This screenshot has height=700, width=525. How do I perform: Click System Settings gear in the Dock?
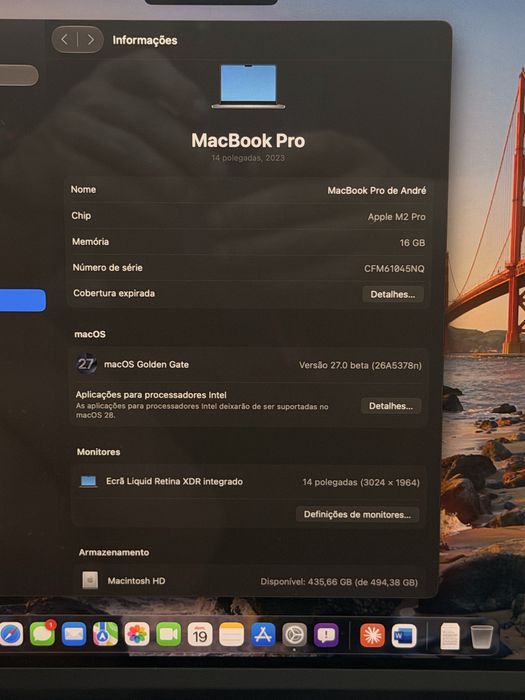(x=295, y=635)
